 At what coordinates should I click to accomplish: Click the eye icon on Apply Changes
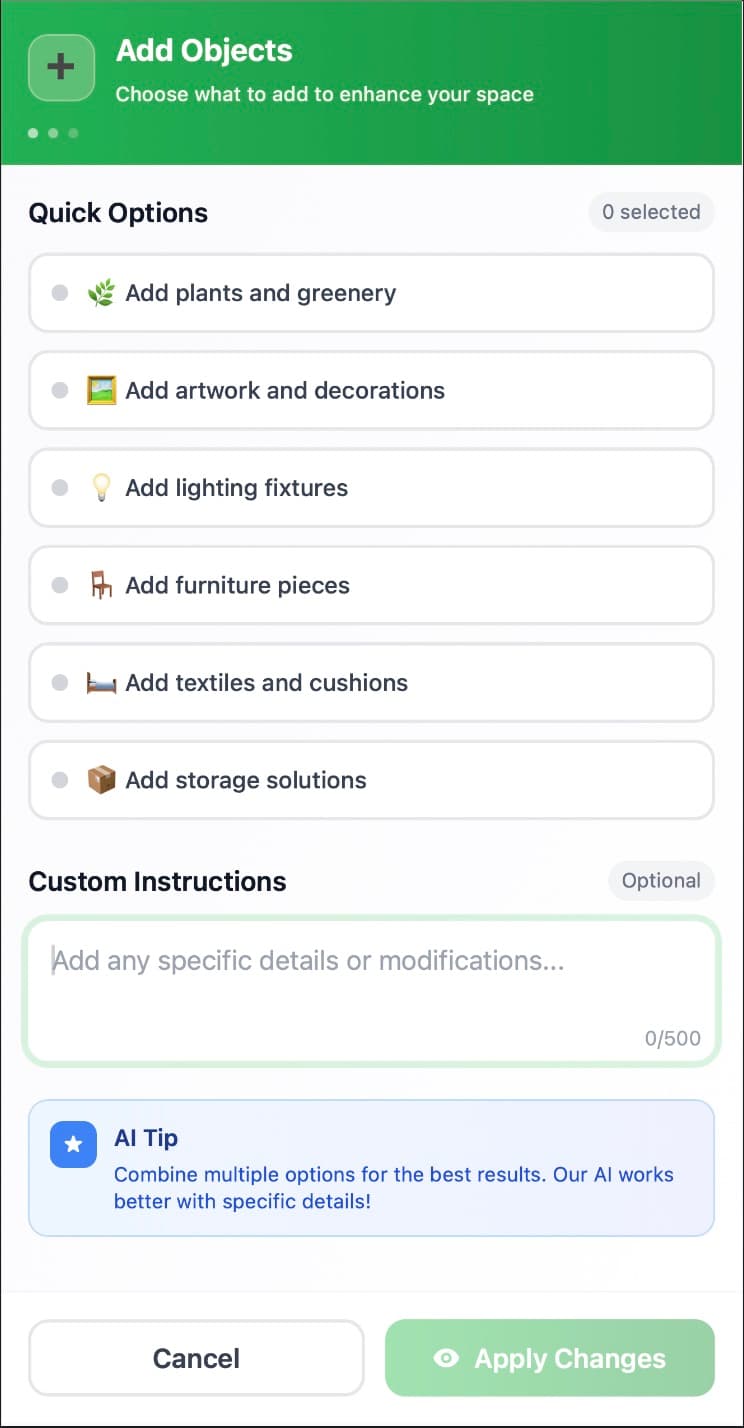[446, 1358]
